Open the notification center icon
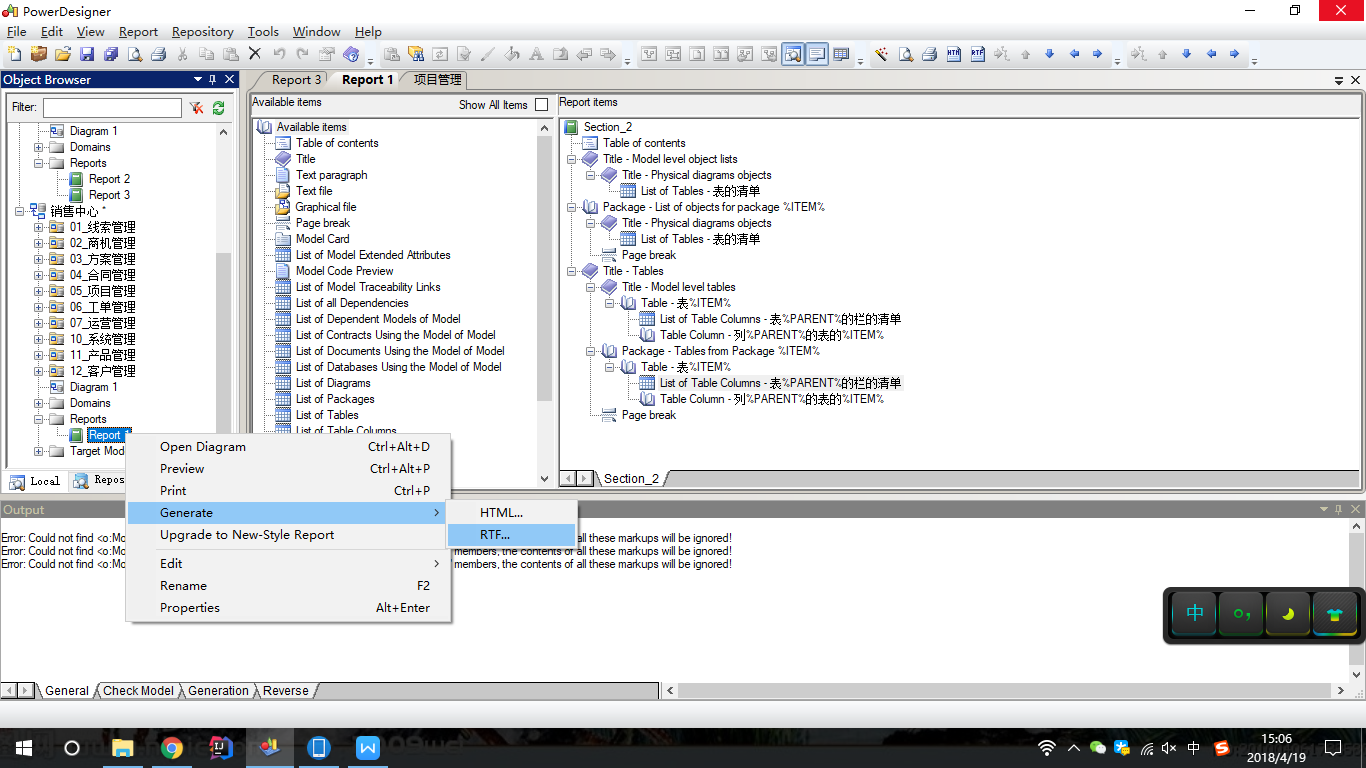The width and height of the screenshot is (1366, 768). (1333, 747)
